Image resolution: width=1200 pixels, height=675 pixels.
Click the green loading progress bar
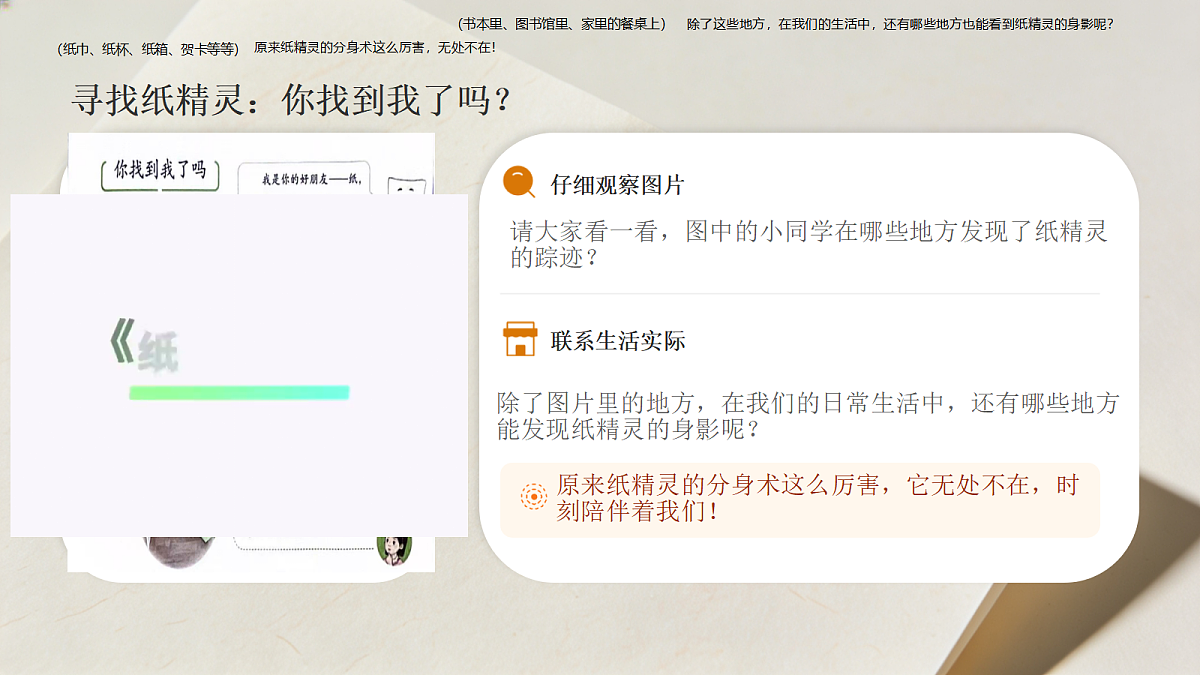pyautogui.click(x=239, y=392)
